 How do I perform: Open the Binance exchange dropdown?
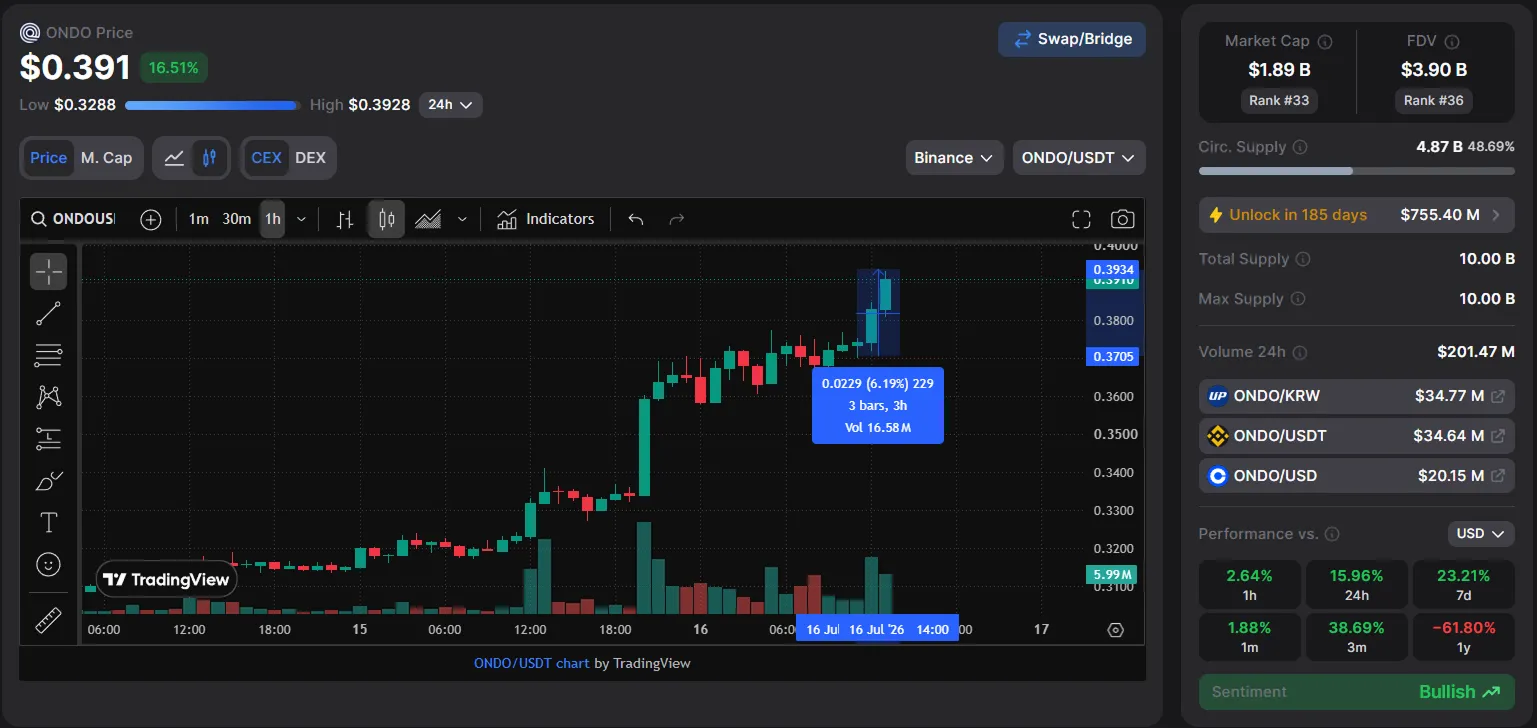click(x=954, y=158)
